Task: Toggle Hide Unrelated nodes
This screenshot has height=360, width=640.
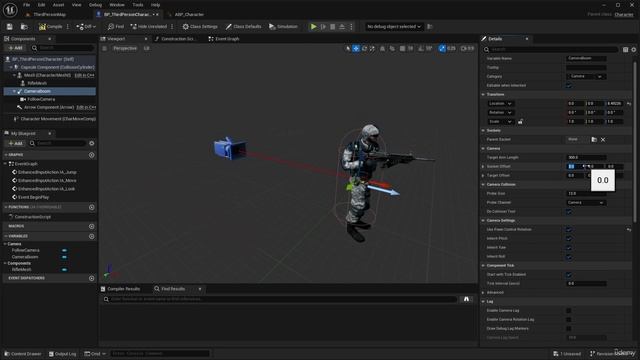Action: tap(149, 27)
